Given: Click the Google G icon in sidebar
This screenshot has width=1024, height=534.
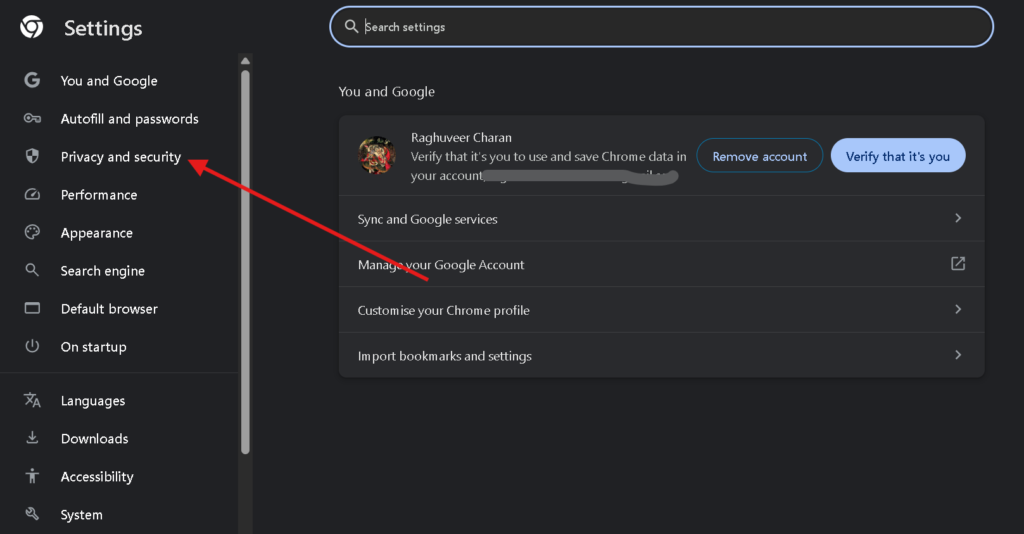Looking at the screenshot, I should pos(32,80).
